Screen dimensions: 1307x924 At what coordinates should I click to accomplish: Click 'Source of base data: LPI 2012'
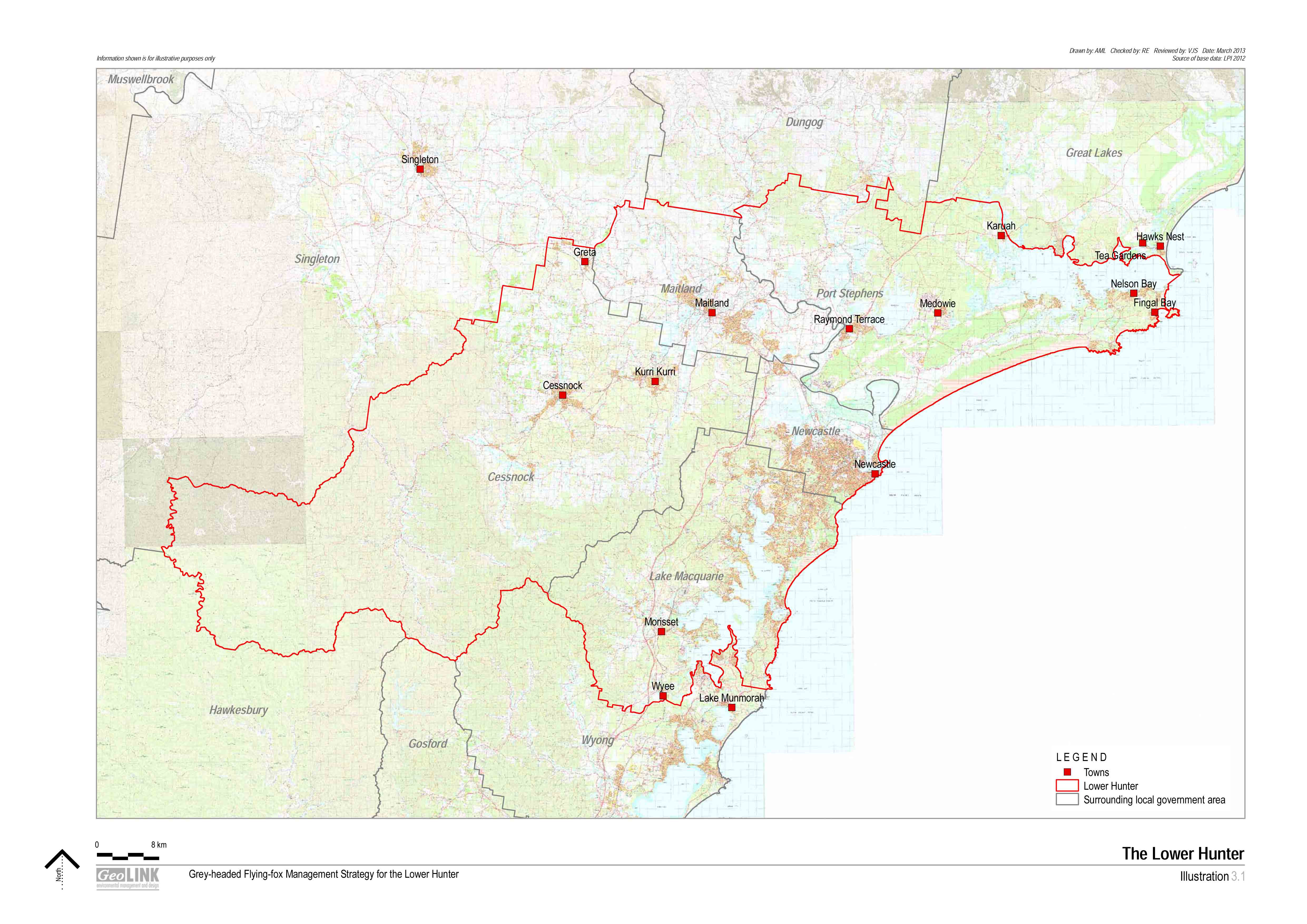tap(1208, 59)
